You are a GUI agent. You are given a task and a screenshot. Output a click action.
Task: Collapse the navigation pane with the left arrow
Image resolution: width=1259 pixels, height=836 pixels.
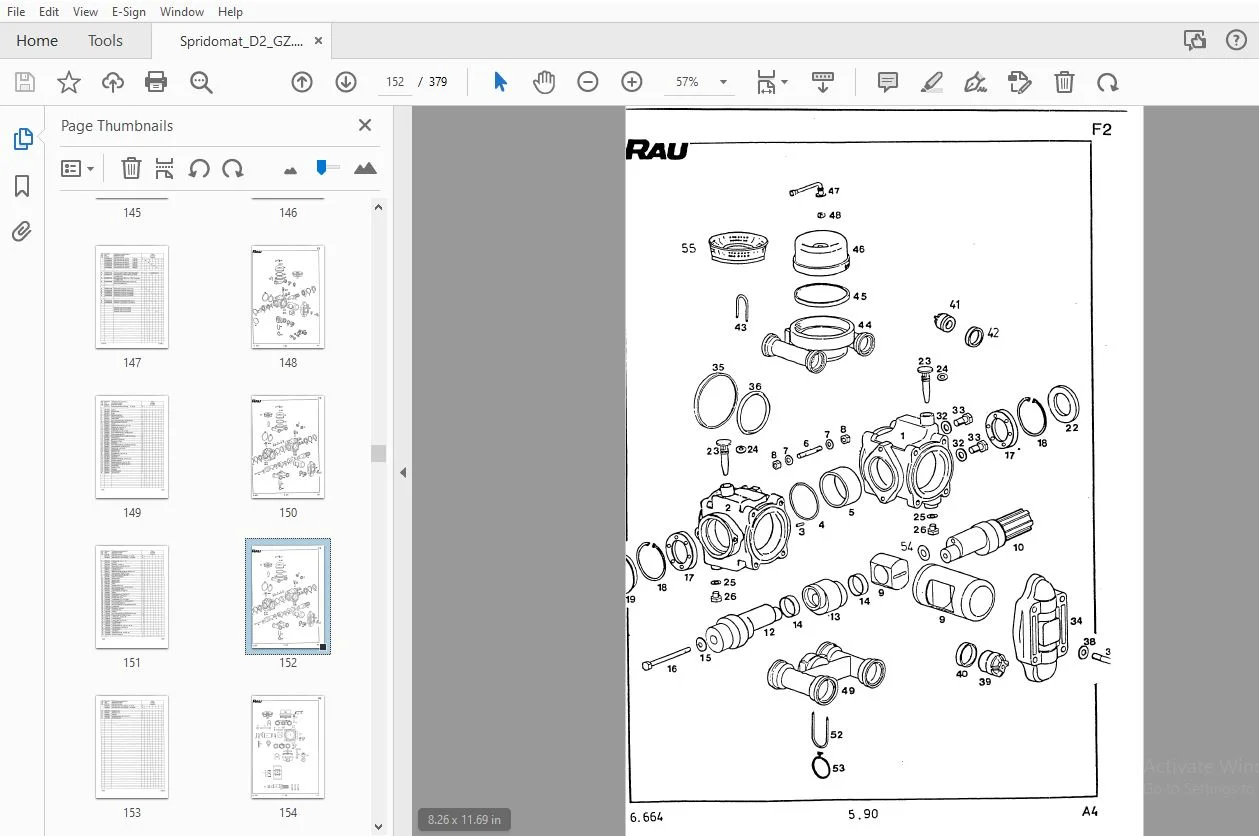pos(403,472)
